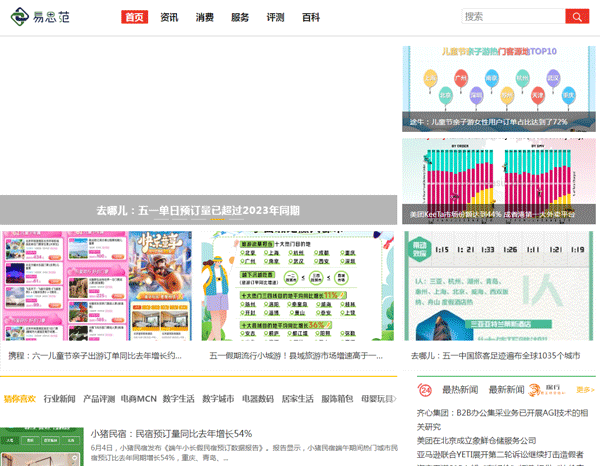This screenshot has width=600, height=466.
Task: Select the 服饰箱包 category tab
Action: [x=337, y=399]
